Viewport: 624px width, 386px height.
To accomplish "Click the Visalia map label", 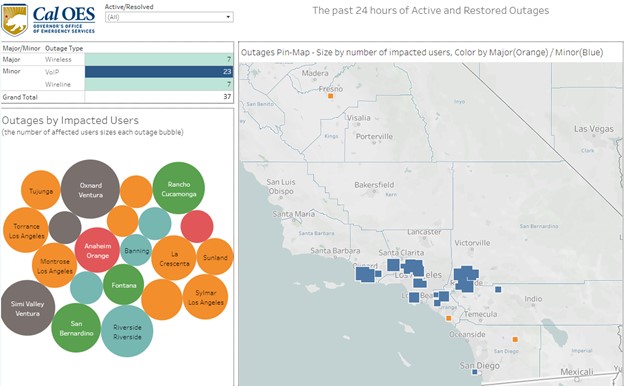I will (x=359, y=118).
